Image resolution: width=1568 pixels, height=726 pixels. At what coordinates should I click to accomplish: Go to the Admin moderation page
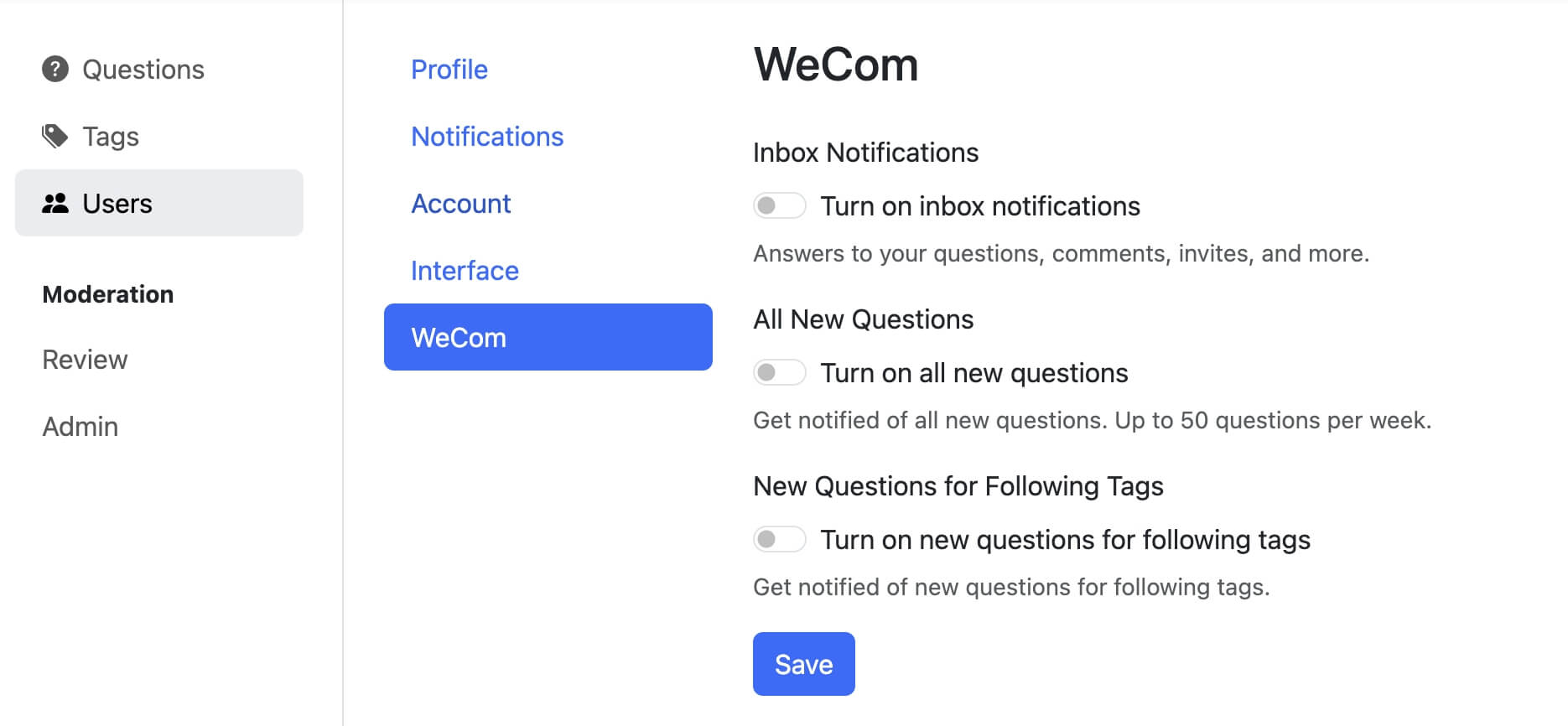[80, 426]
